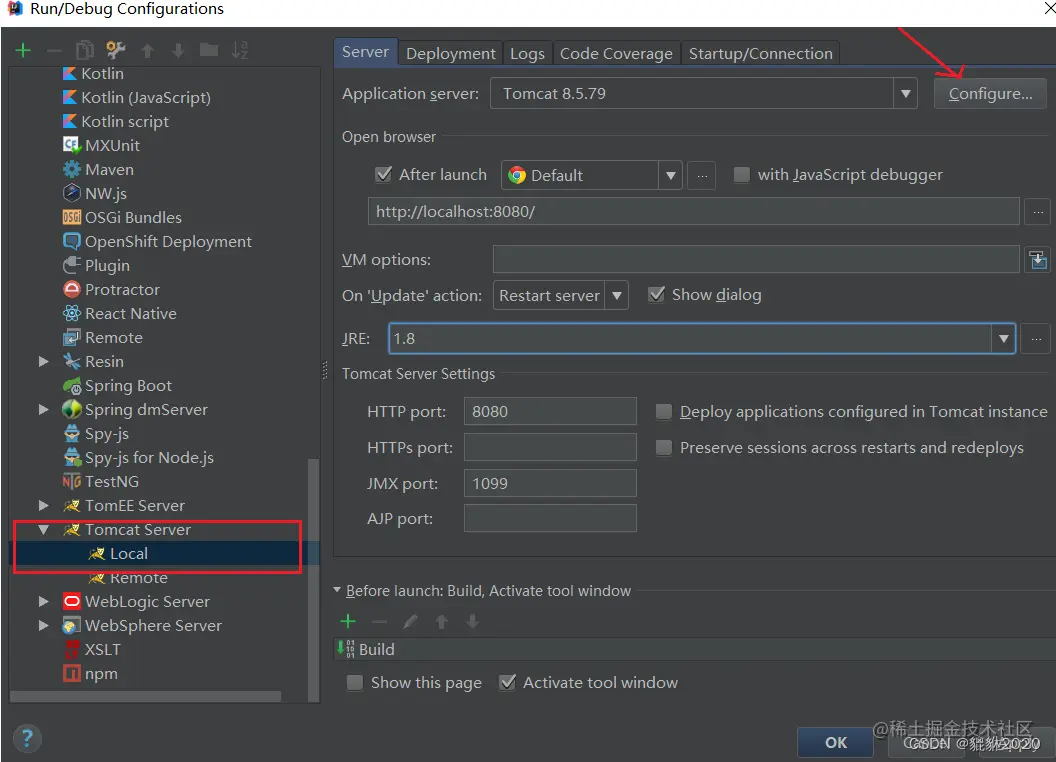
Task: Expand the Spring dmServer tree node
Action: click(x=44, y=410)
